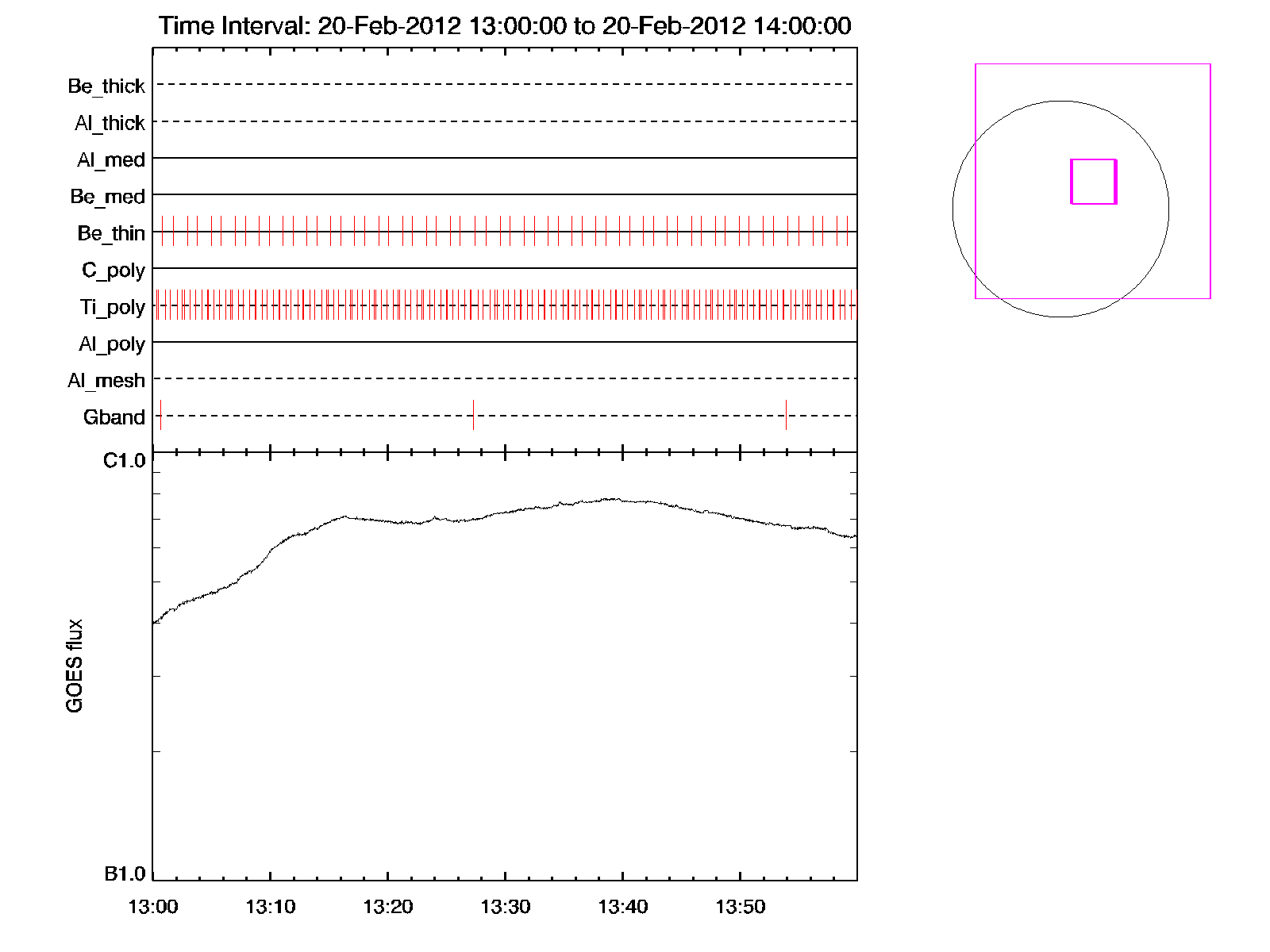Select the Gband row label
Image resolution: width=1270 pixels, height=952 pixels.
click(x=114, y=417)
